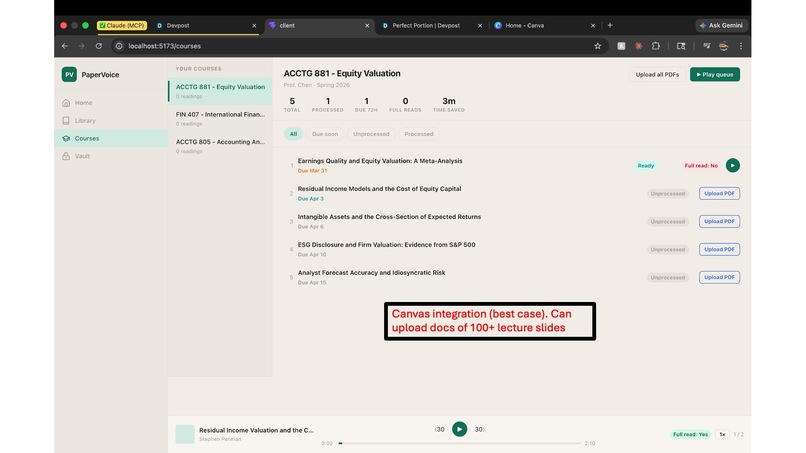Upload PDF for Analyst Forecast Accuracy
The image size is (806, 453).
pos(719,277)
